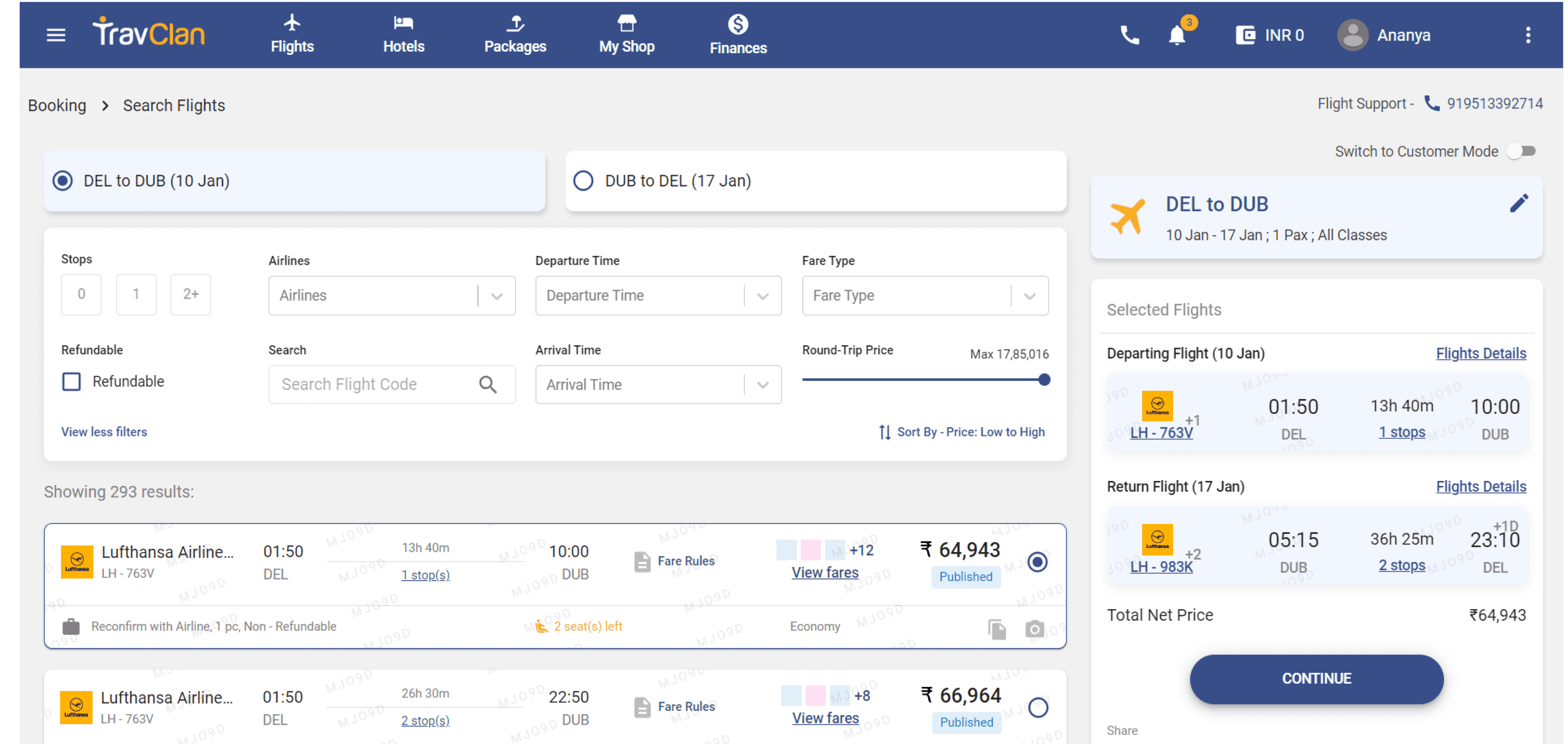1568x744 pixels.
Task: Click the copy icon on the LH-763V 13h 40m flight
Action: tap(996, 629)
